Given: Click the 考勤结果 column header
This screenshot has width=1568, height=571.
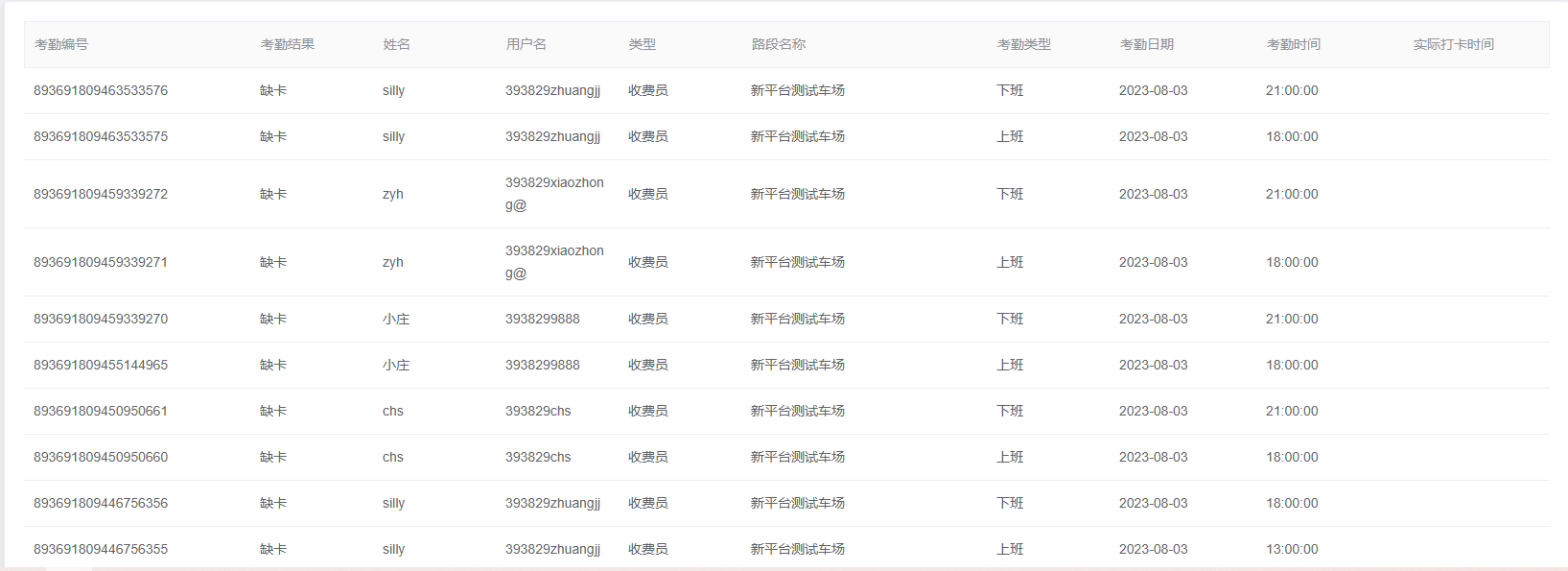Looking at the screenshot, I should point(287,44).
